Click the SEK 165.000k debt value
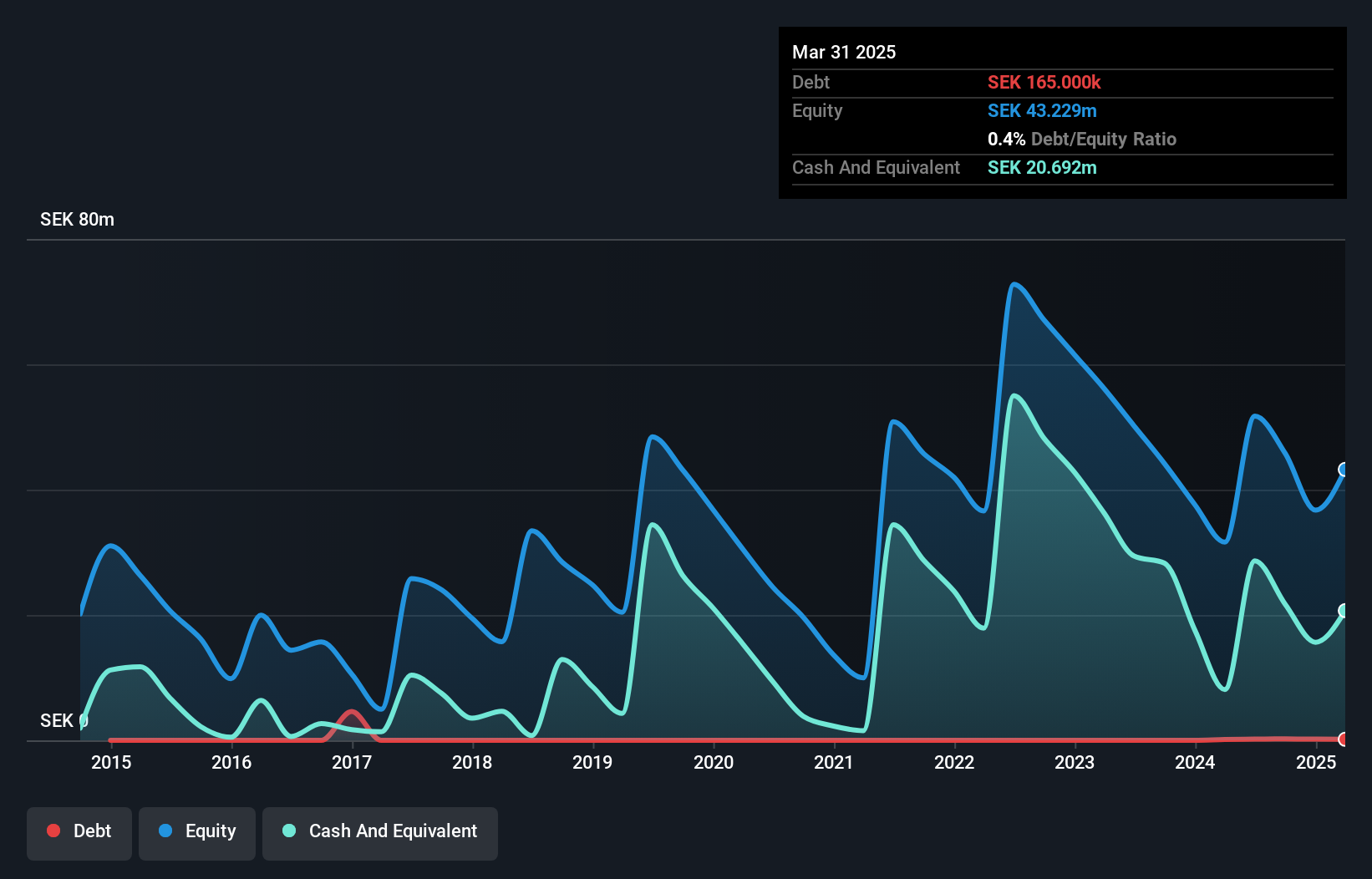1372x879 pixels. pos(1044,83)
